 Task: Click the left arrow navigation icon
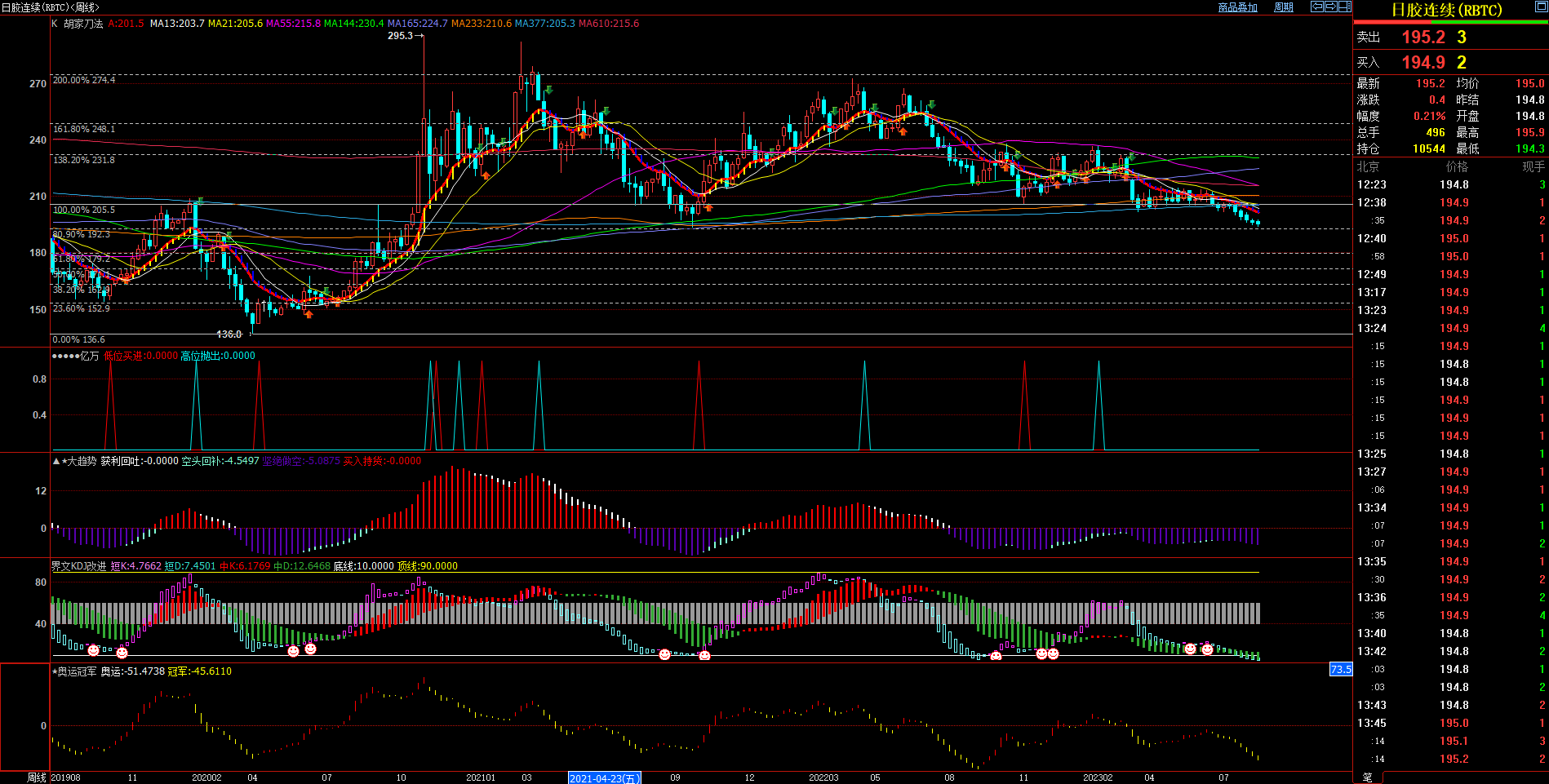1317,7
